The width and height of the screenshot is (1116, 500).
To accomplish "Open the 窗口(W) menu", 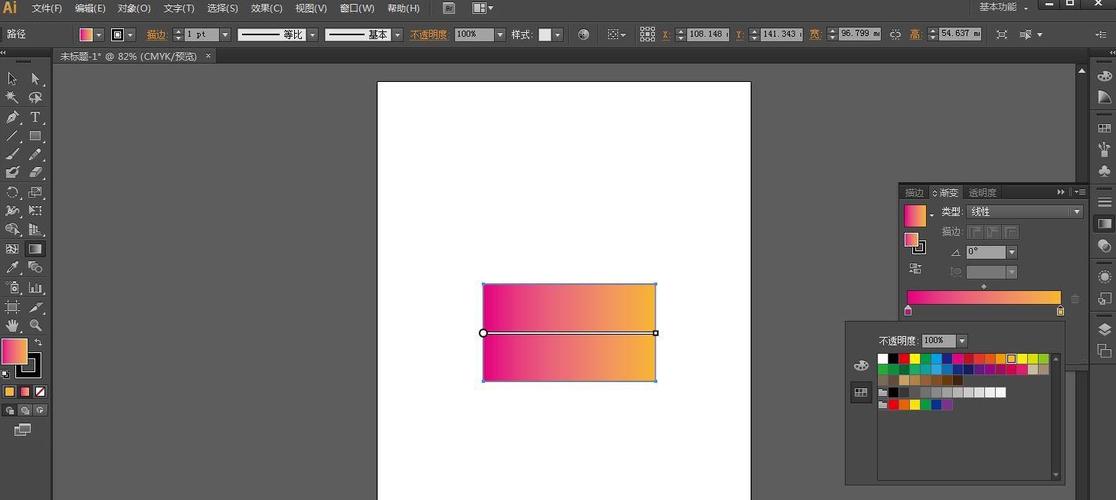I will click(x=357, y=9).
